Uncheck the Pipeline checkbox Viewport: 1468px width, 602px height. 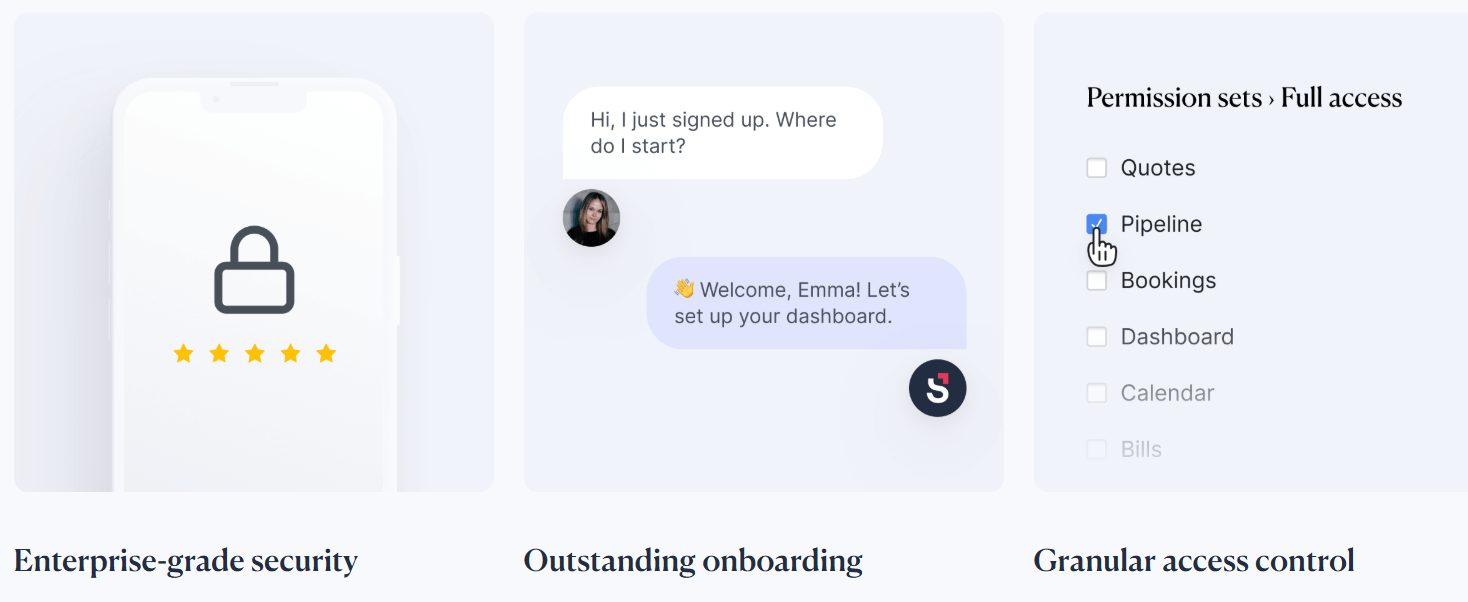pos(1097,224)
